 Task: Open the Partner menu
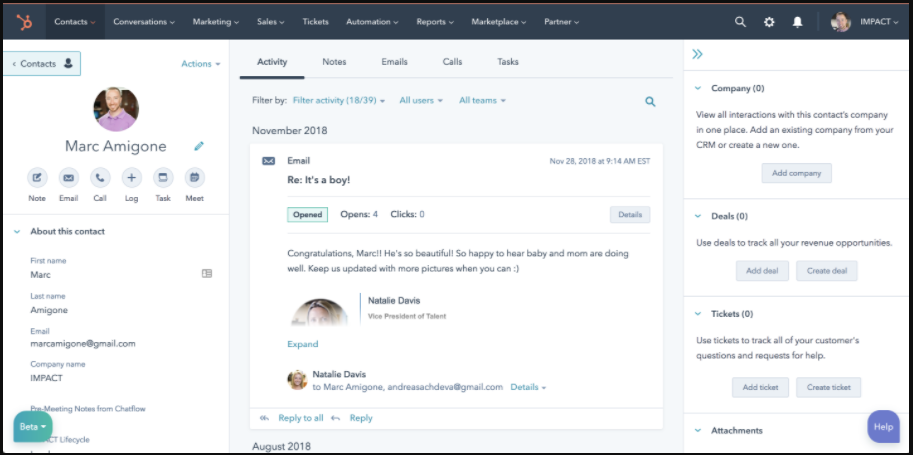point(562,22)
